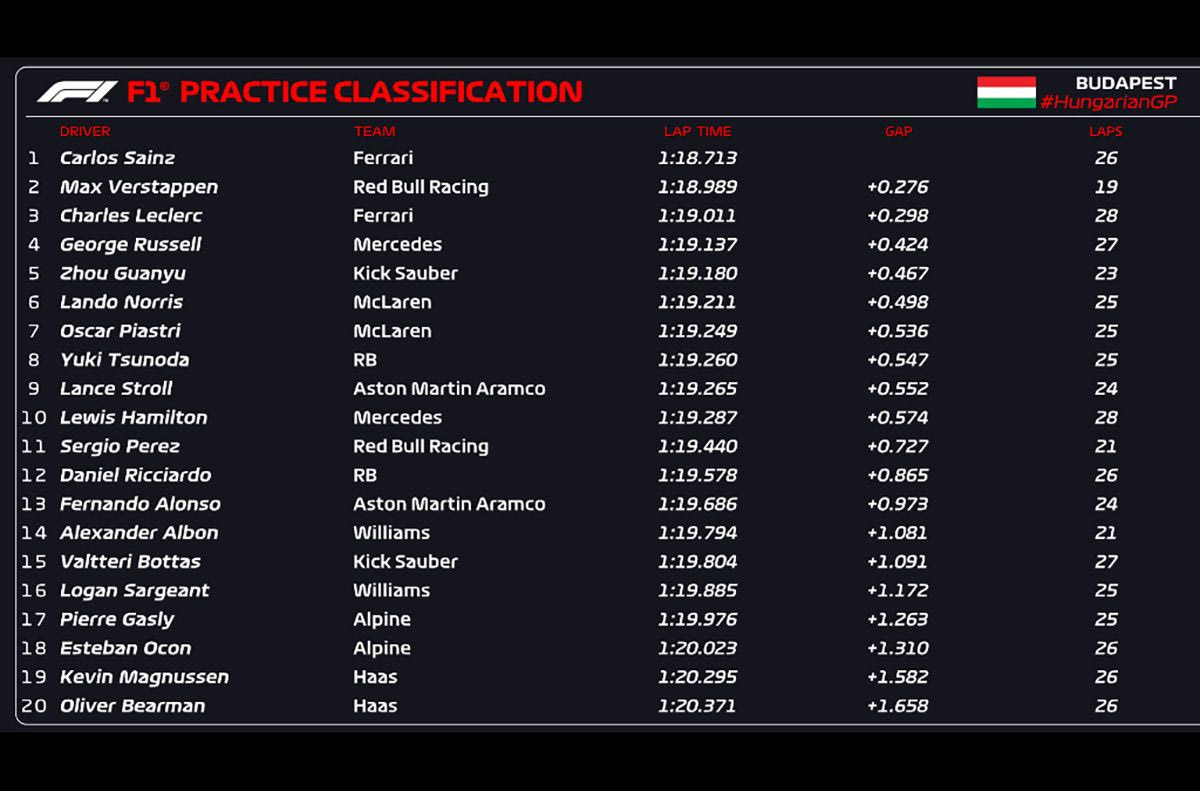The image size is (1200, 791).
Task: Open the #HungarianGP hashtag
Action: click(x=1108, y=102)
